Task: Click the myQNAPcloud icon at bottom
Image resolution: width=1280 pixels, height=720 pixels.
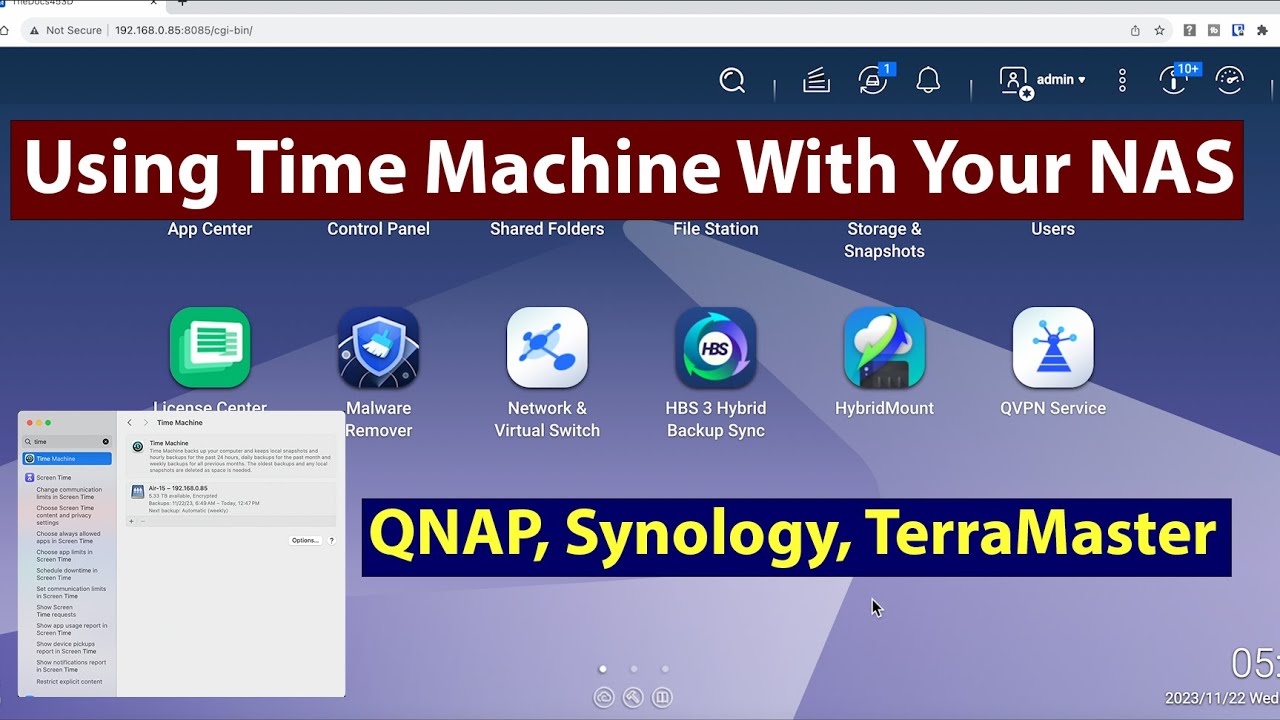Action: tap(604, 698)
